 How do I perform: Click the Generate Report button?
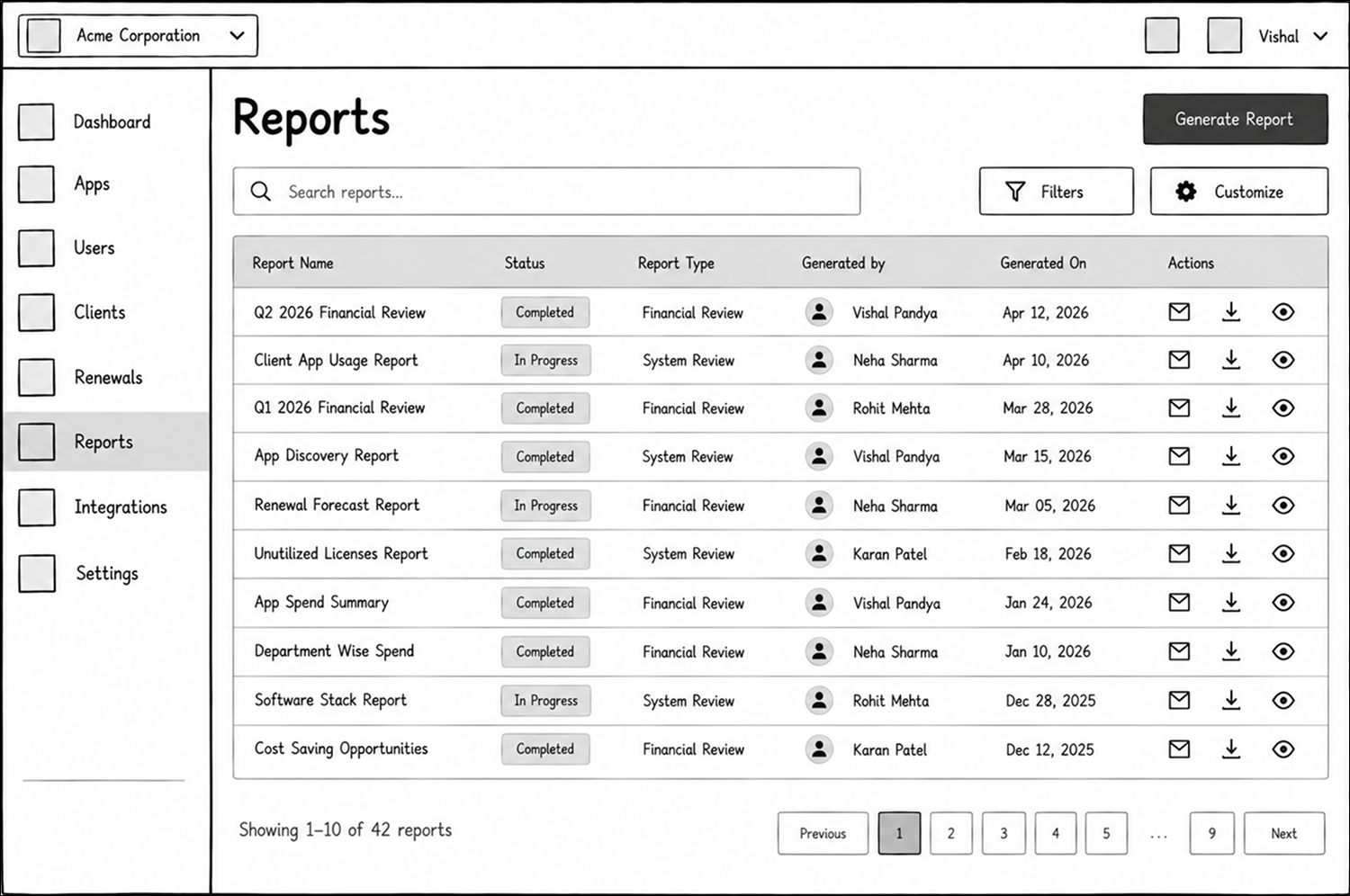pyautogui.click(x=1235, y=119)
